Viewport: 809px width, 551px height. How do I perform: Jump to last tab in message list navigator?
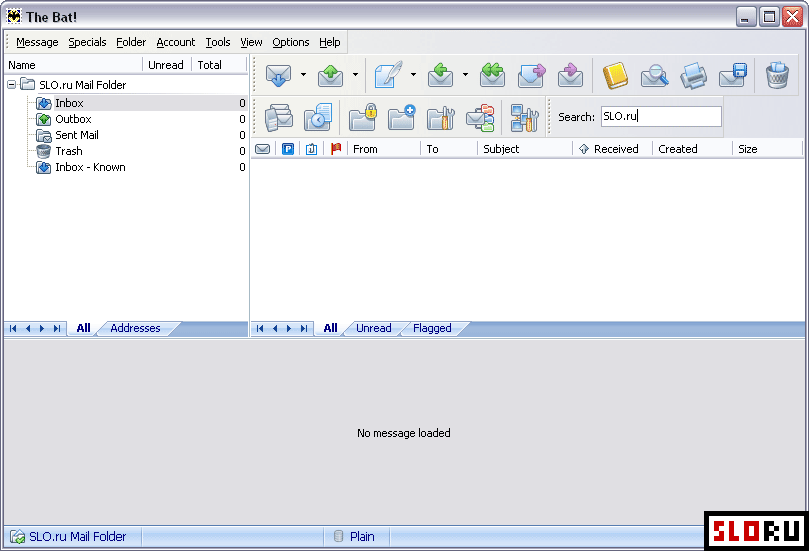click(x=304, y=329)
